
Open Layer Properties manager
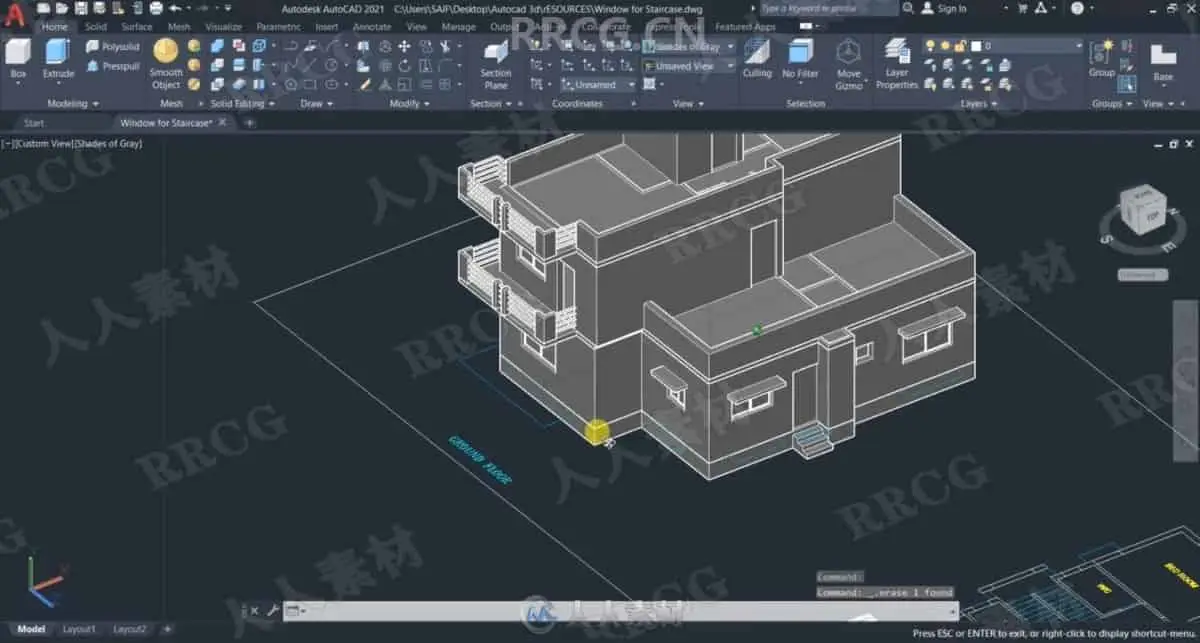[x=897, y=64]
